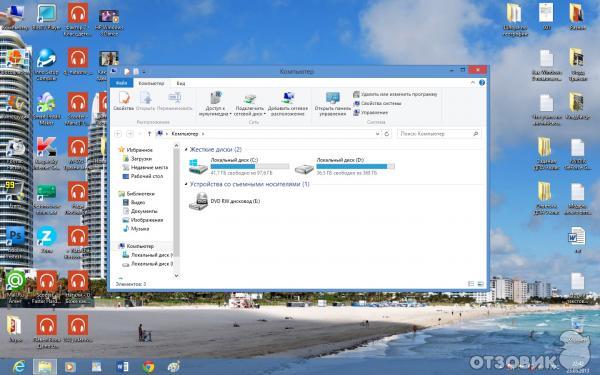This screenshot has height=375, width=600.
Task: Click the Back navigation arrow
Action: point(118,134)
